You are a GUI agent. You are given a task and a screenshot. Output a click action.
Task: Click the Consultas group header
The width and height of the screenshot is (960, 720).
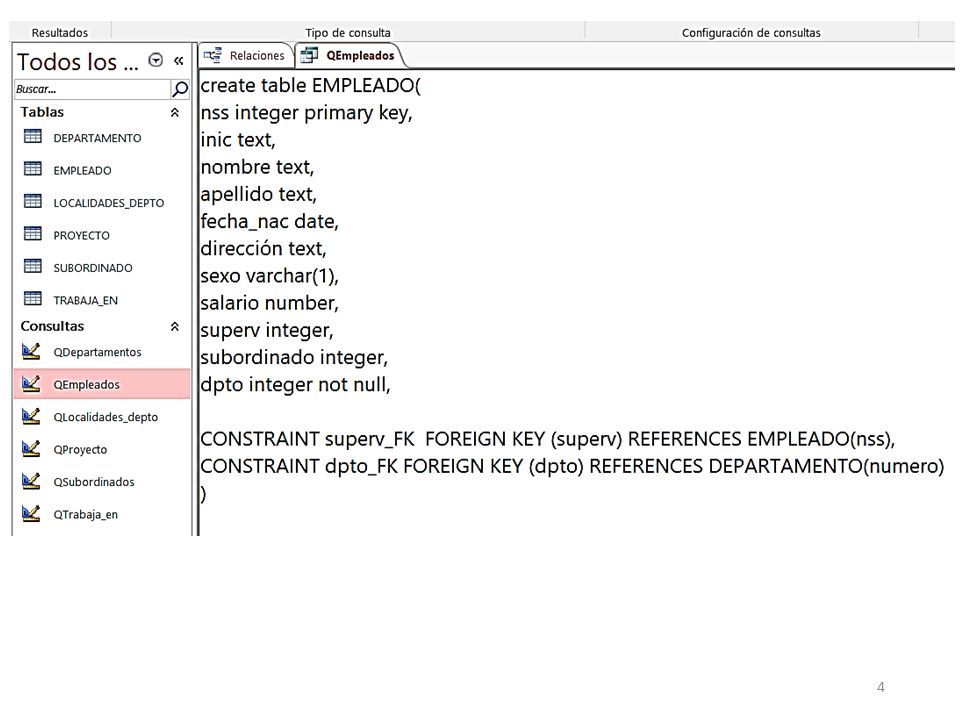(52, 326)
